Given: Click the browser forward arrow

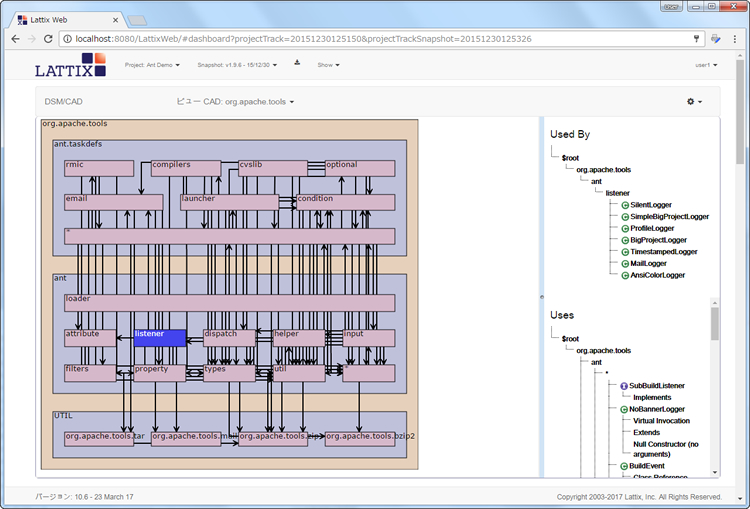Looking at the screenshot, I should [x=32, y=39].
